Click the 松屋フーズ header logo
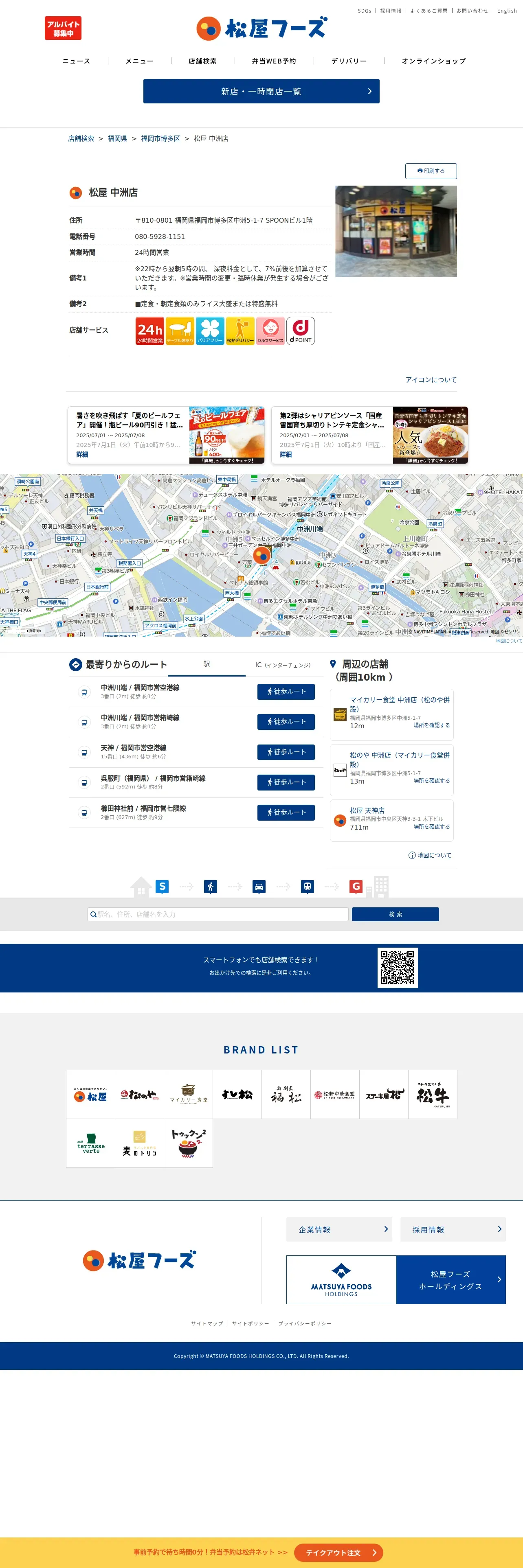The image size is (523, 1568). (261, 28)
